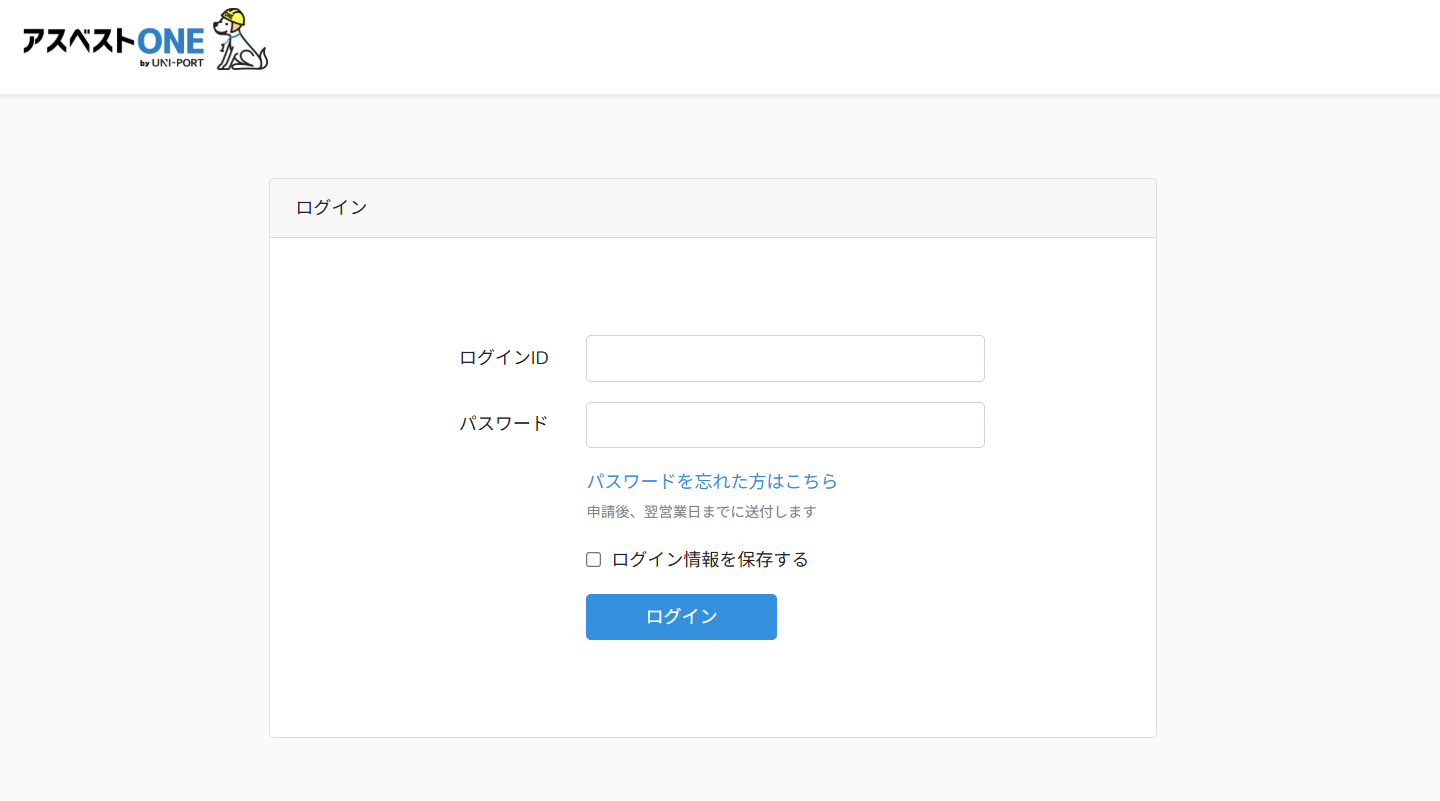Click the ログインID field label

503,358
